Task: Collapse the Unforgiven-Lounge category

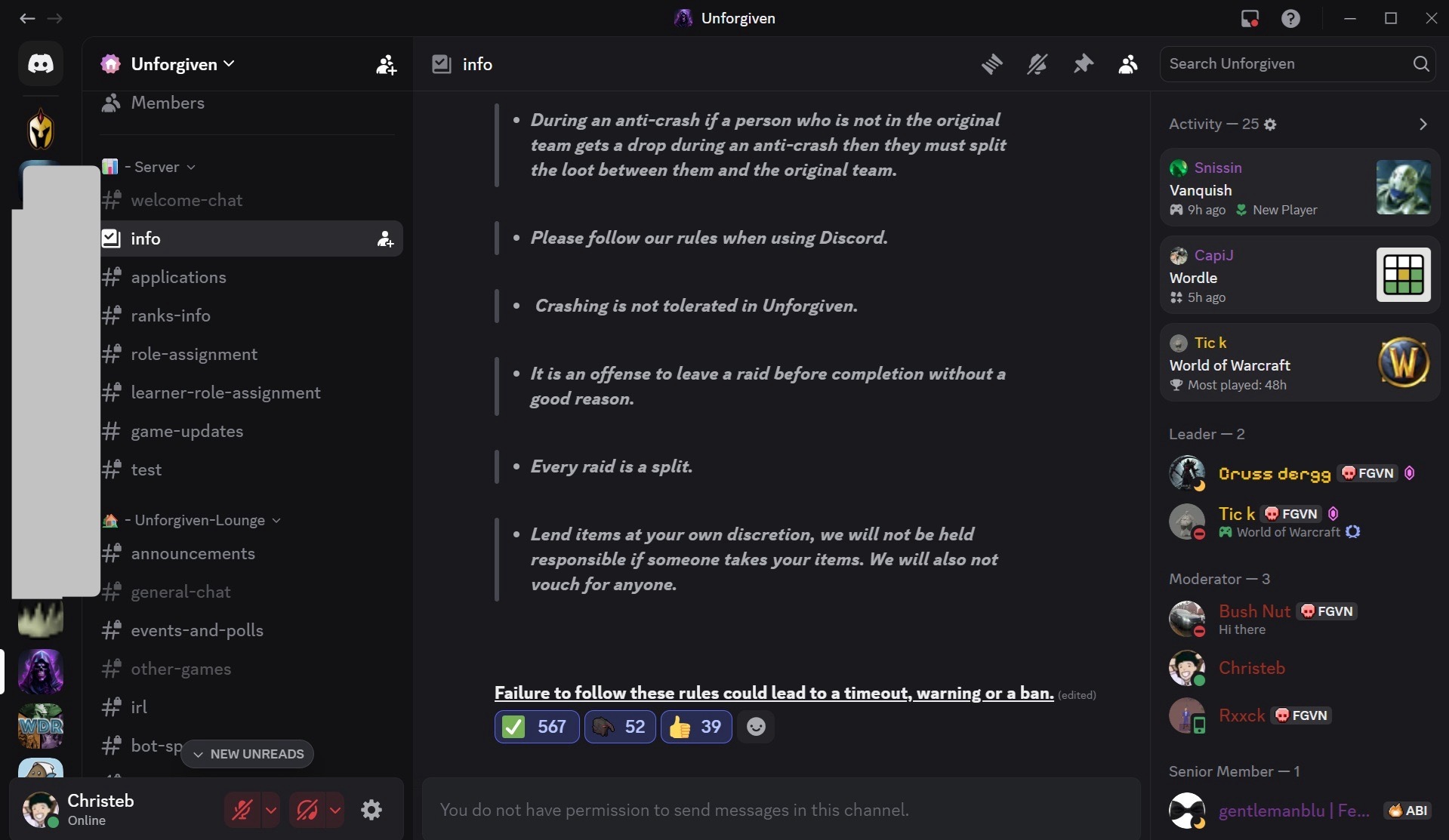Action: coord(199,520)
